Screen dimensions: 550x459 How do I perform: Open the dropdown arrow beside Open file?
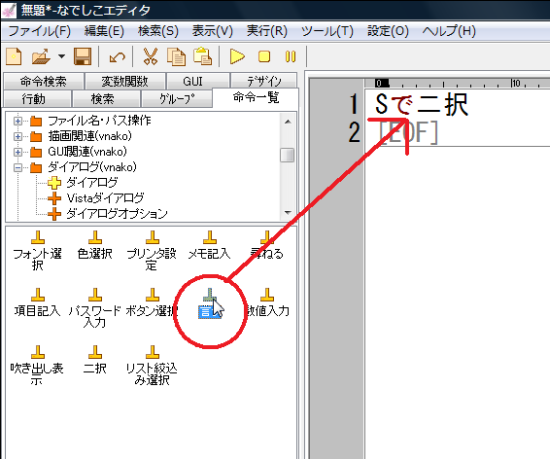[62, 56]
